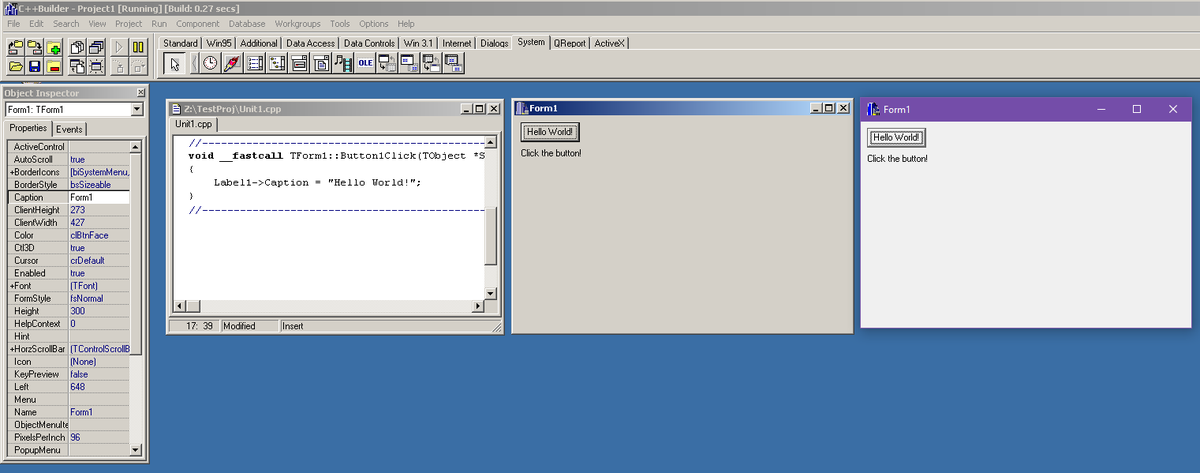Minimize the running purple Form1 window
The height and width of the screenshot is (473, 1200).
click(1101, 109)
